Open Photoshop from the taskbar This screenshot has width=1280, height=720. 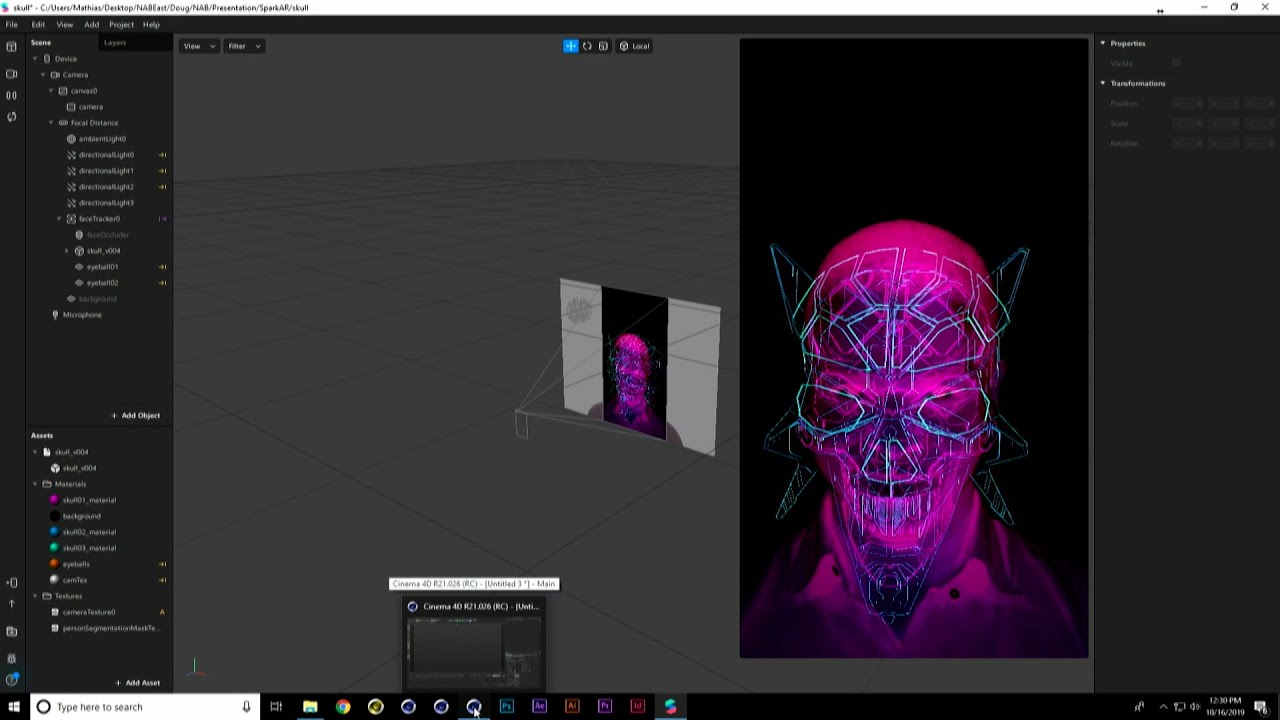point(506,706)
